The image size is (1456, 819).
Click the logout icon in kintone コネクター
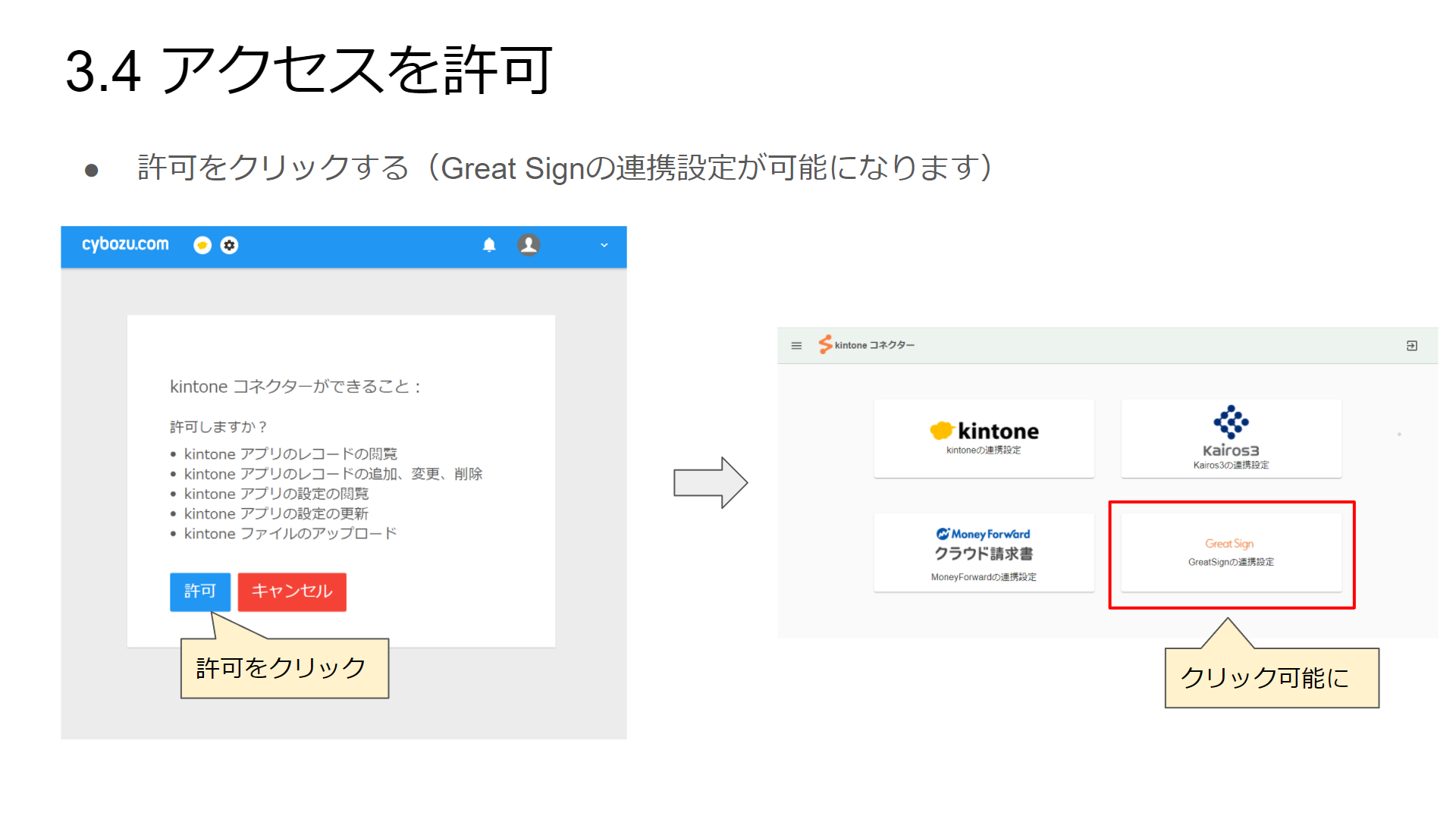(1411, 346)
